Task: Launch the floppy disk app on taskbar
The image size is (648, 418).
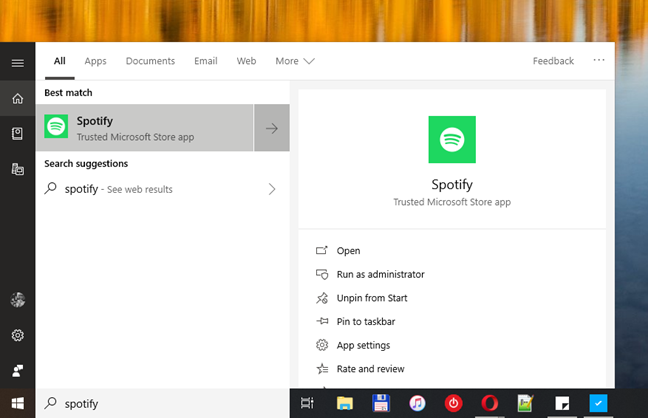Action: point(381,403)
